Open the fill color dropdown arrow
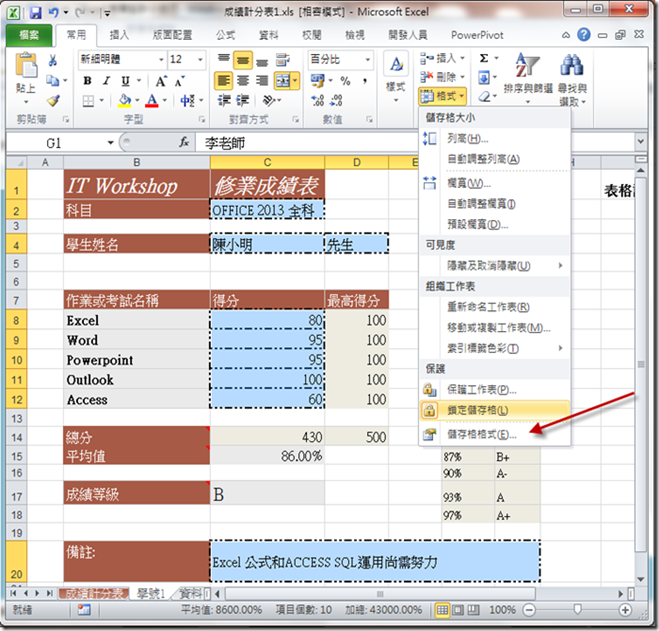This screenshot has height=631, width=659. (x=137, y=101)
